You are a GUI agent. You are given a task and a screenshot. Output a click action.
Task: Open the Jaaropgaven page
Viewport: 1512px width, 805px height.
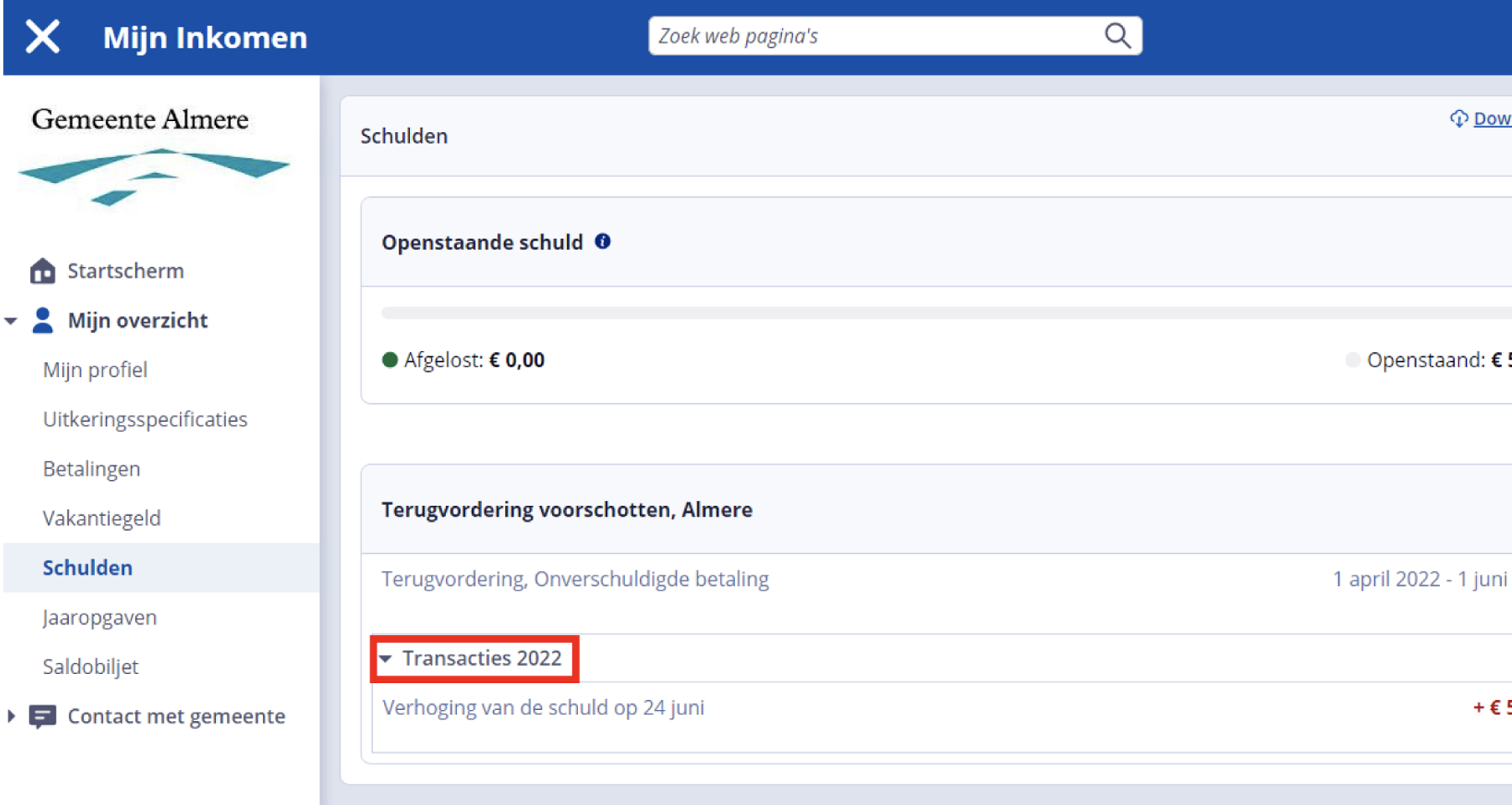(x=100, y=618)
